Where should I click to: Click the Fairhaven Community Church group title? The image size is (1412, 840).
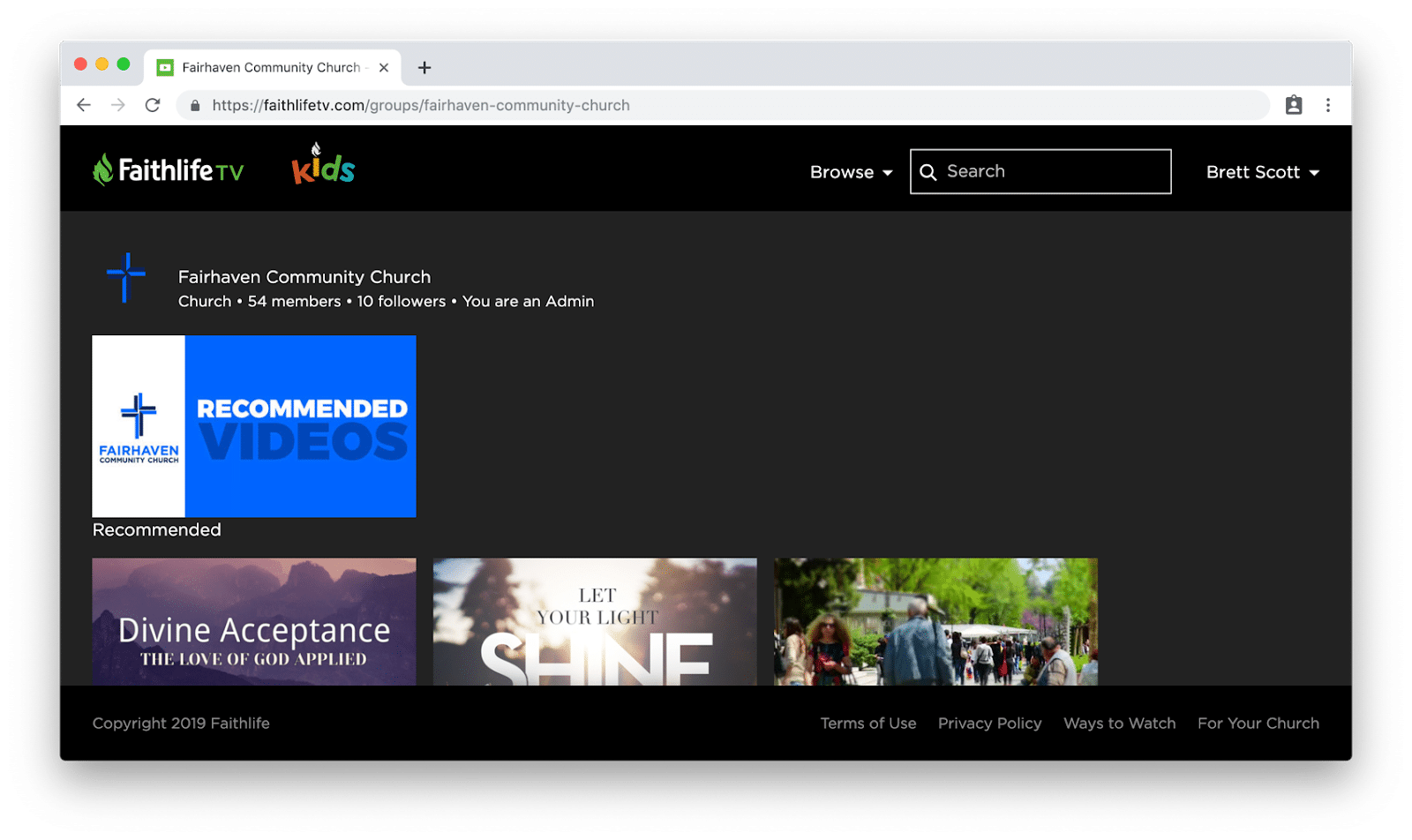(x=304, y=277)
